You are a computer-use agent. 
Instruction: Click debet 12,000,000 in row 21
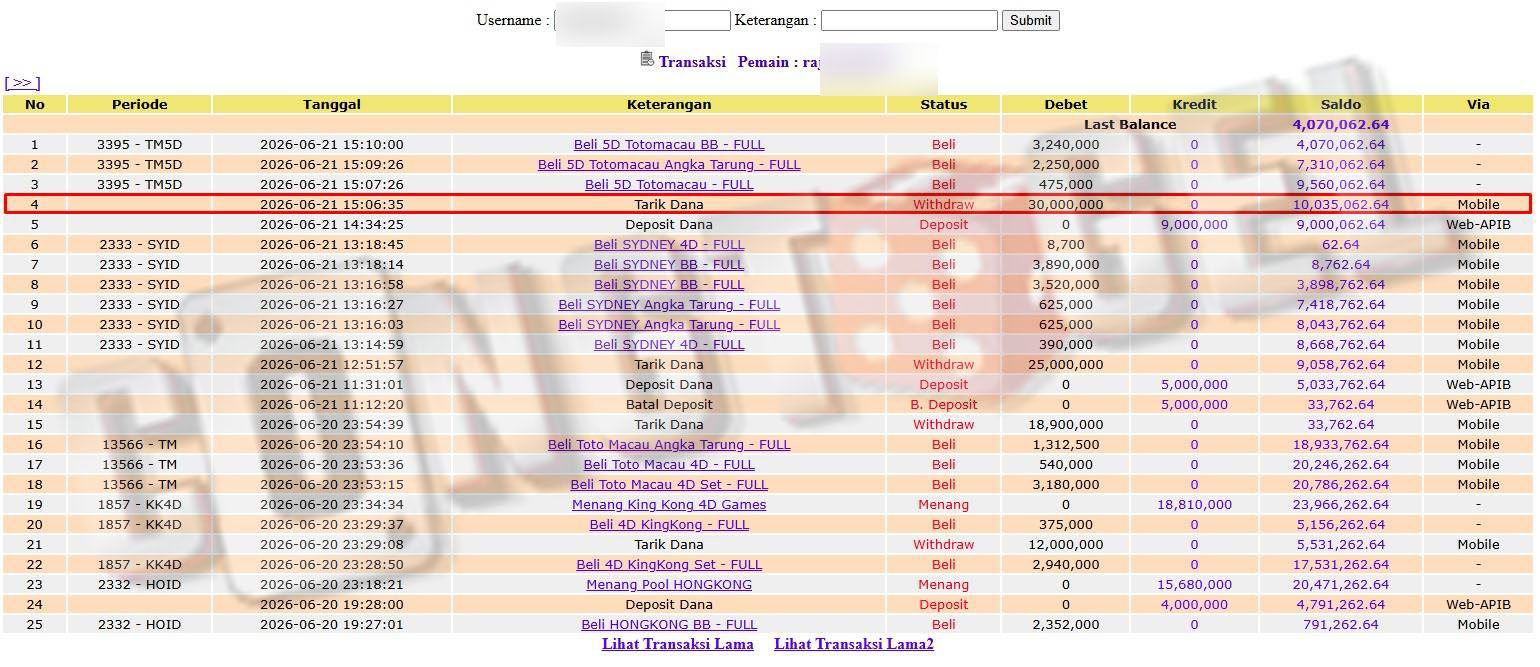click(x=1066, y=544)
